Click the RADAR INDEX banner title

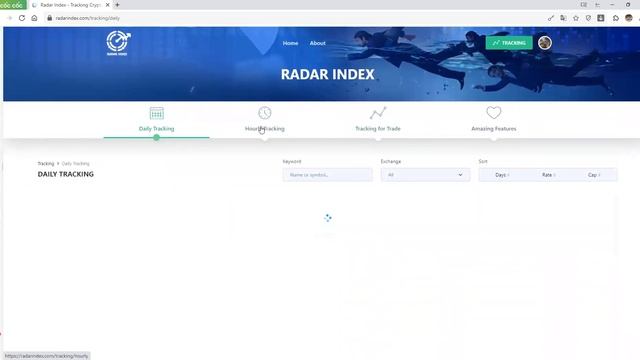(328, 74)
